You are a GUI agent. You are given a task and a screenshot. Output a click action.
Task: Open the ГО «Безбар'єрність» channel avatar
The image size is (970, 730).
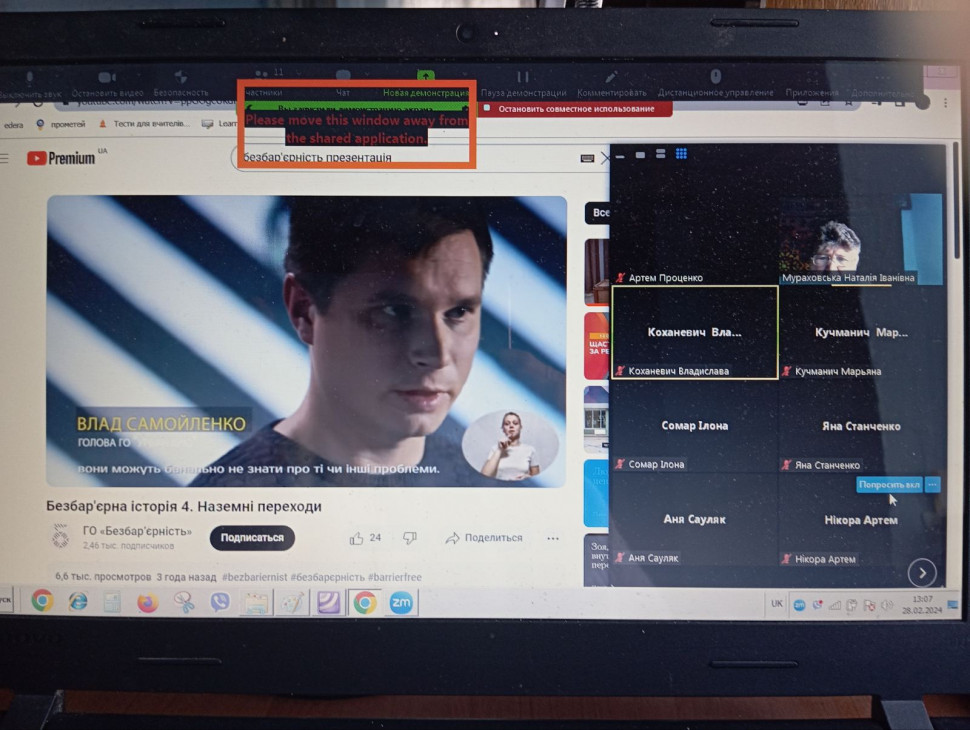[61, 536]
